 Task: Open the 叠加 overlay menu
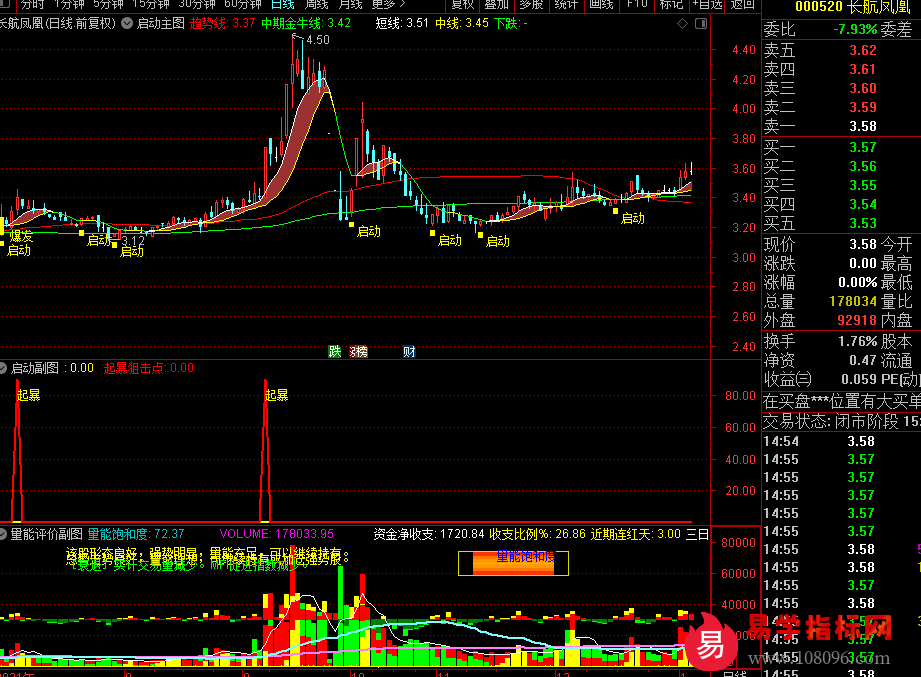pyautogui.click(x=496, y=4)
